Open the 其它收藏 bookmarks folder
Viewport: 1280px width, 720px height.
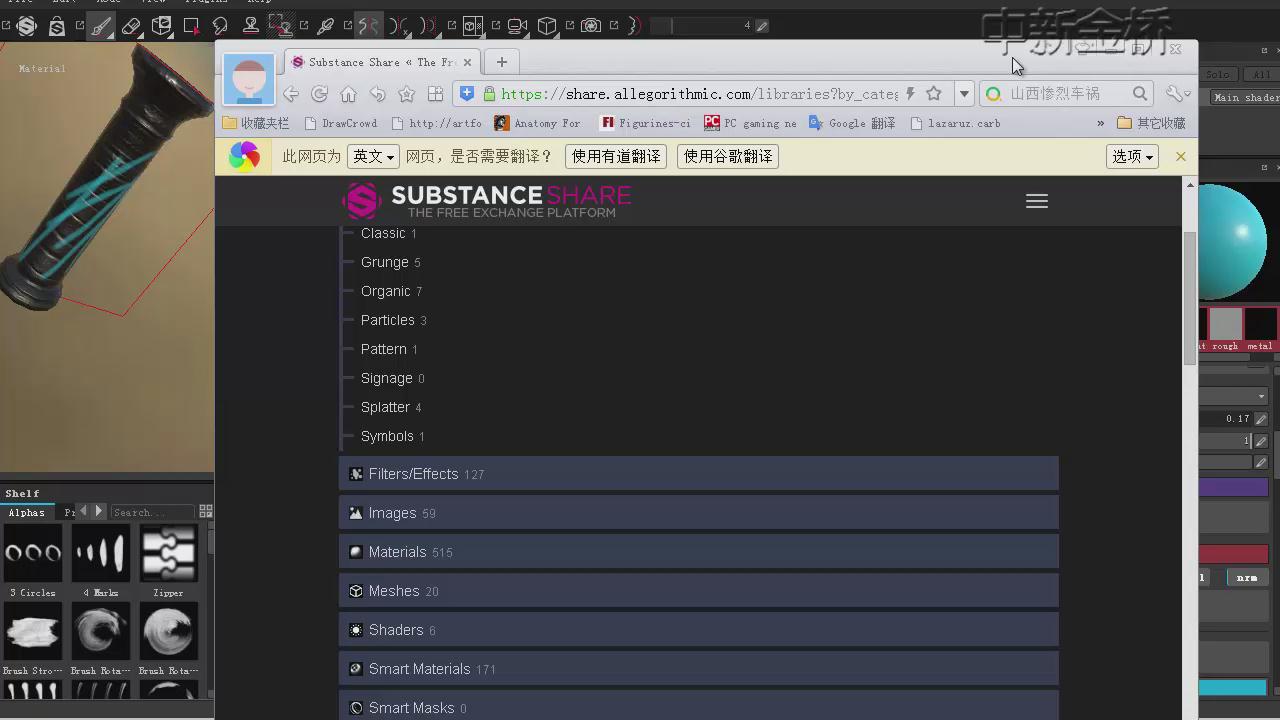[x=1151, y=123]
